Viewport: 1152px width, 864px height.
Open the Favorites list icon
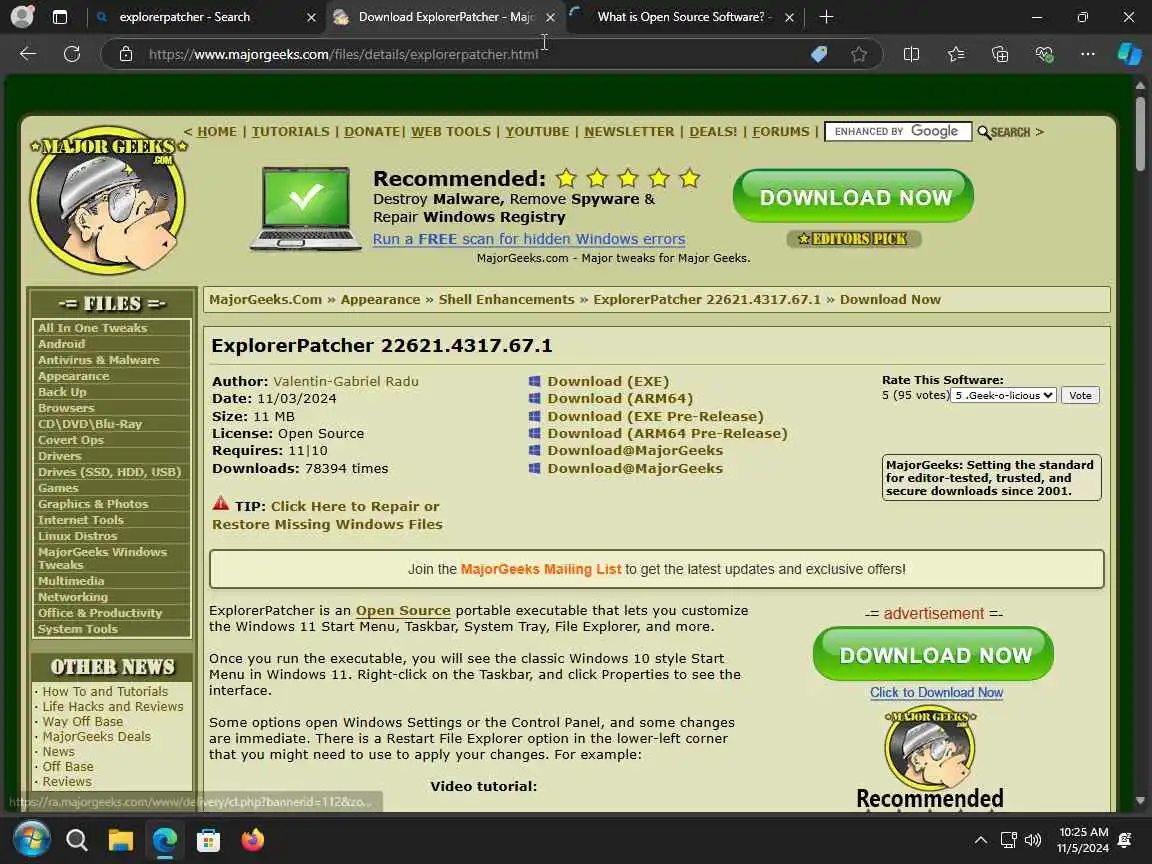pos(956,54)
